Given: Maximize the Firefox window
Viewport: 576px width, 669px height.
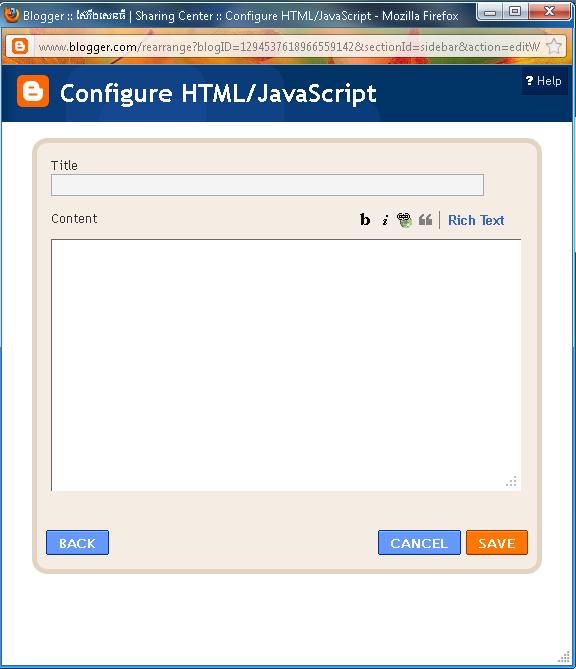Looking at the screenshot, I should tap(515, 12).
